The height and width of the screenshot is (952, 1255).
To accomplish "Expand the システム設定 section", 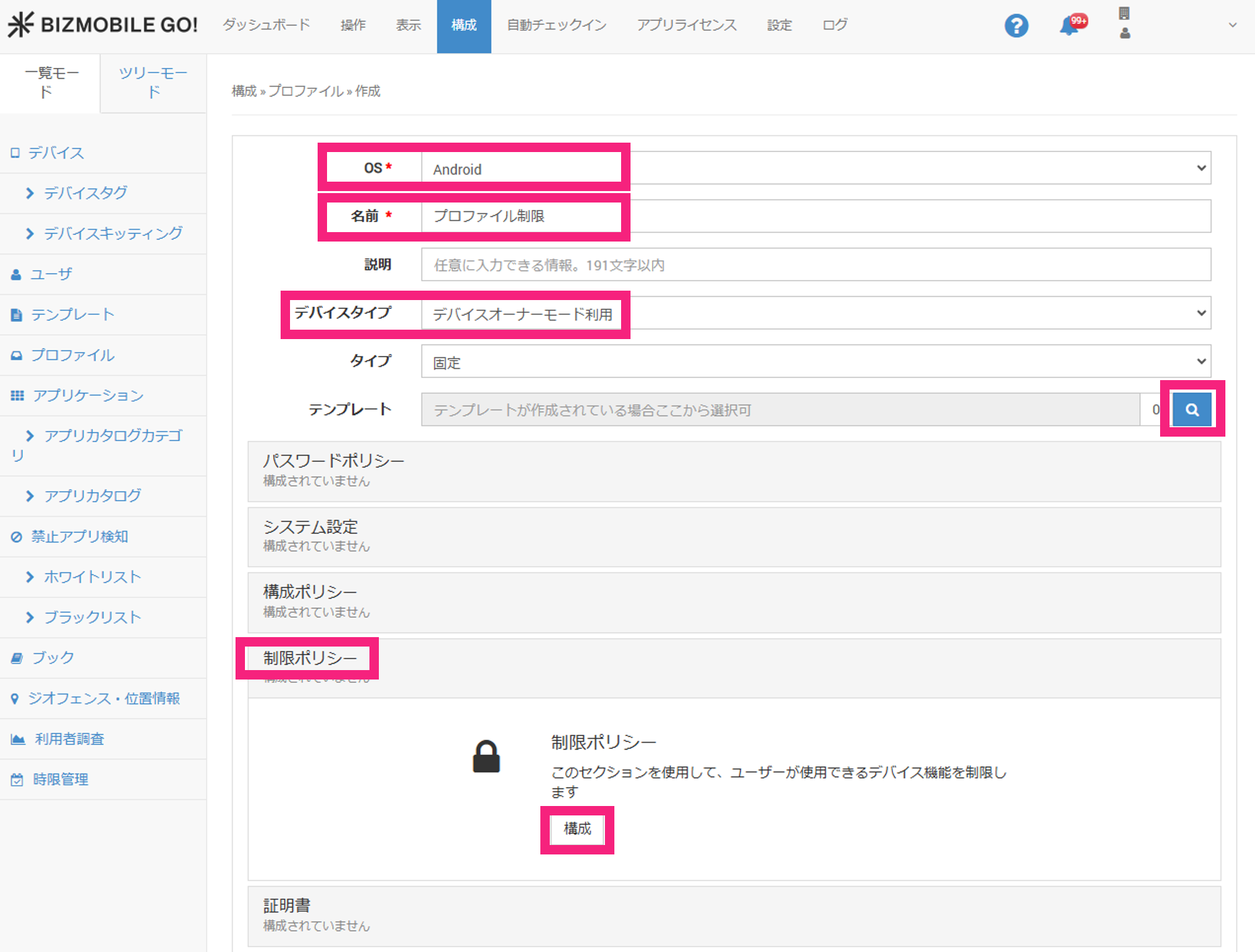I will coord(733,536).
